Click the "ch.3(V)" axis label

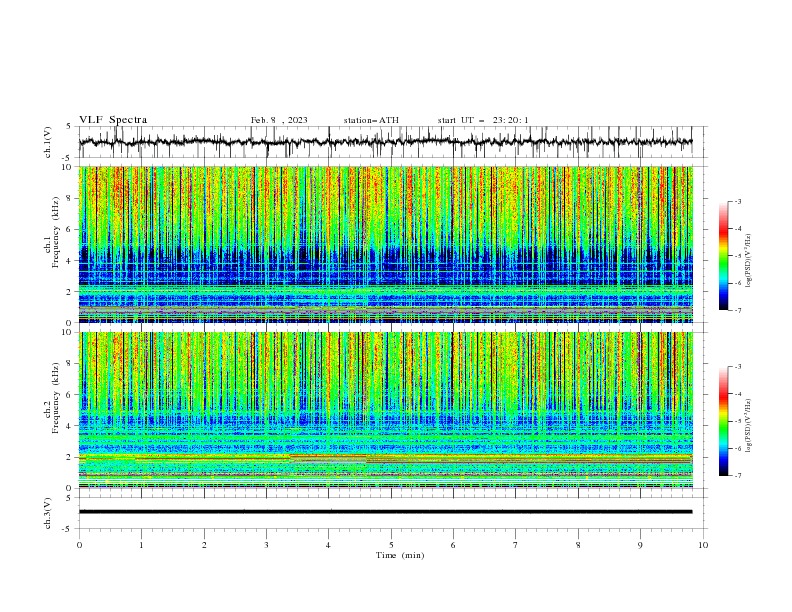coord(48,513)
